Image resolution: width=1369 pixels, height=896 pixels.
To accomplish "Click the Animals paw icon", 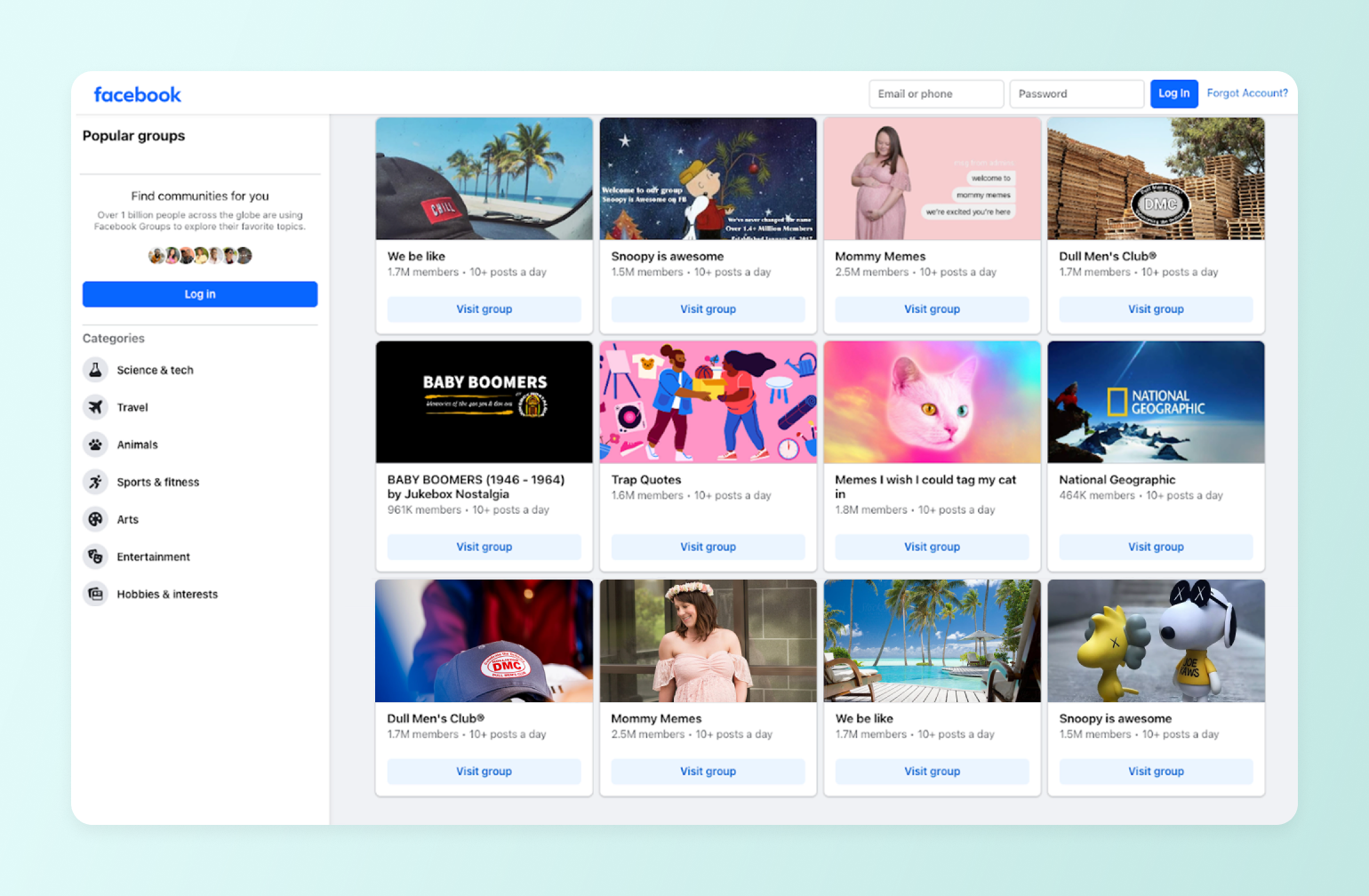I will (95, 444).
